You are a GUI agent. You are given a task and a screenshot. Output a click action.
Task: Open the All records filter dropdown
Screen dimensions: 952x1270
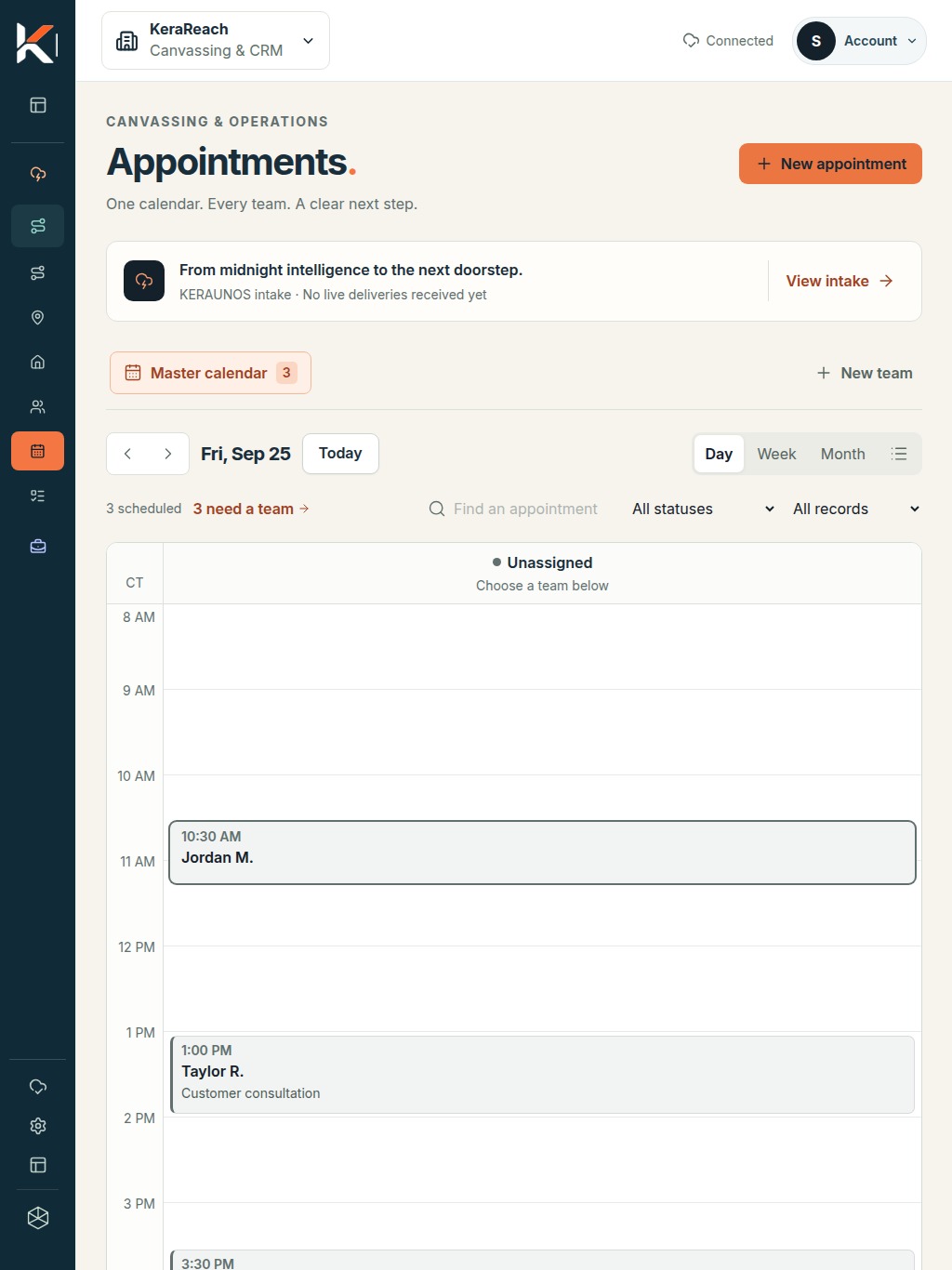856,509
